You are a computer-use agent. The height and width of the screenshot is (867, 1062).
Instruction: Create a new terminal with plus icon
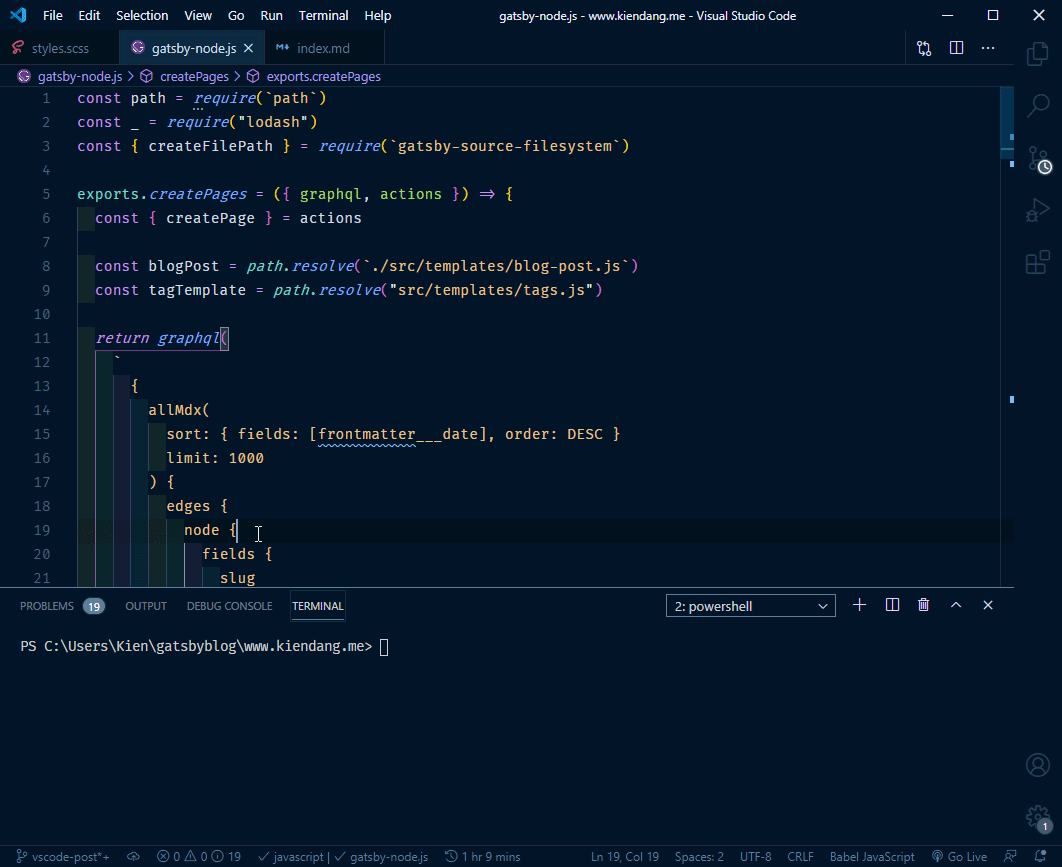859,605
